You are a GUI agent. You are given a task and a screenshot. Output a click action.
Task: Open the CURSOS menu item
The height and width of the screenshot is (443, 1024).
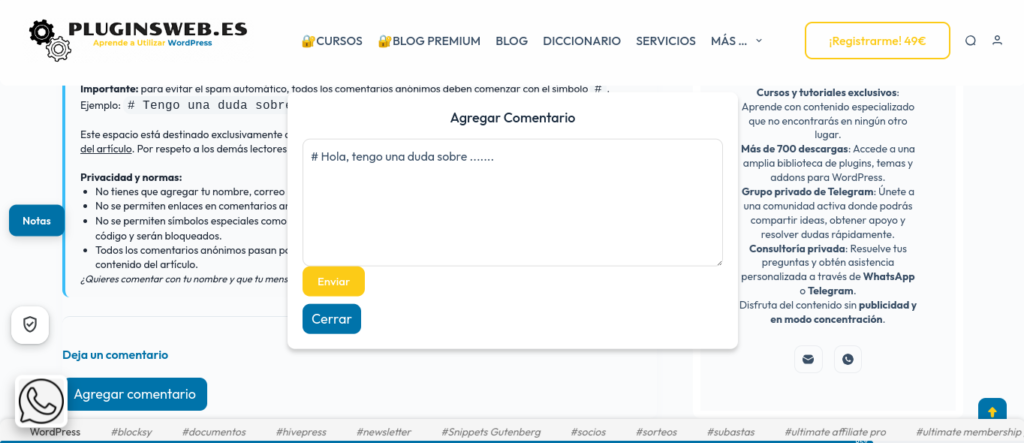(x=332, y=41)
